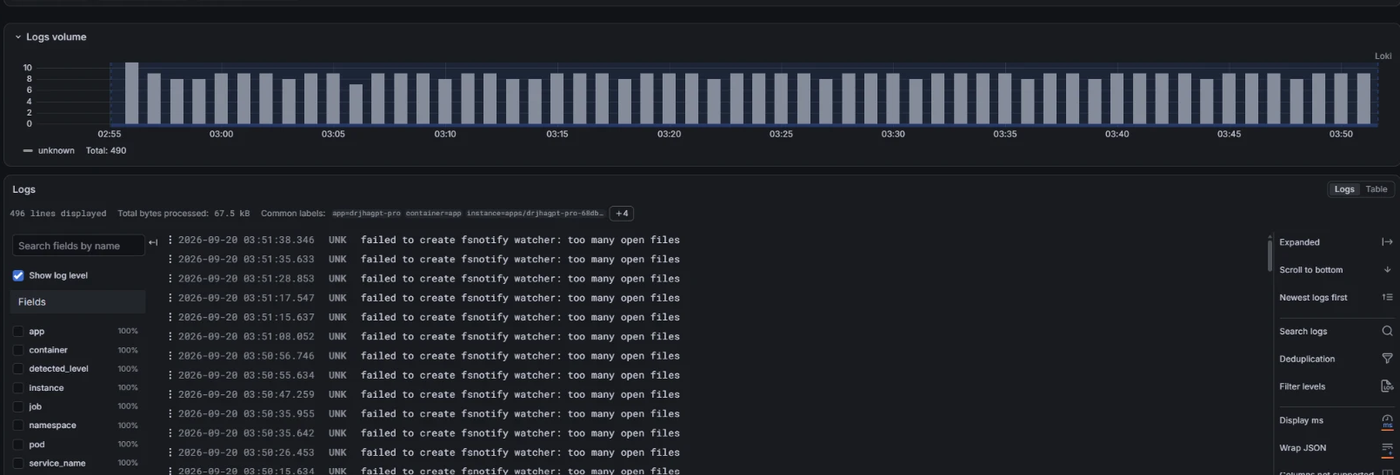Viewport: 1400px width, 475px height.
Task: Click the Search fields by name input
Action: (x=78, y=246)
